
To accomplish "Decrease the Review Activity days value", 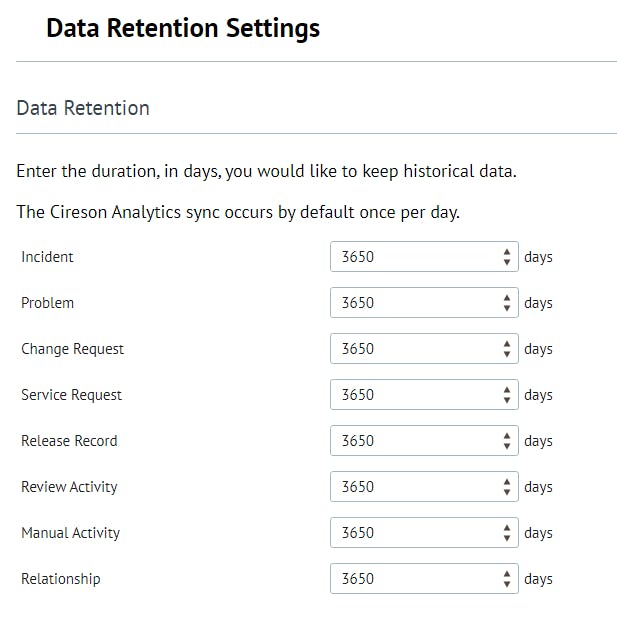I will [507, 493].
